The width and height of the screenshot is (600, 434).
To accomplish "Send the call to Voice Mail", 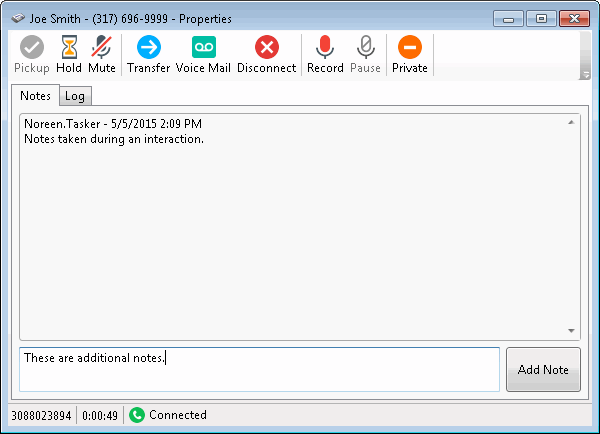I will (204, 47).
